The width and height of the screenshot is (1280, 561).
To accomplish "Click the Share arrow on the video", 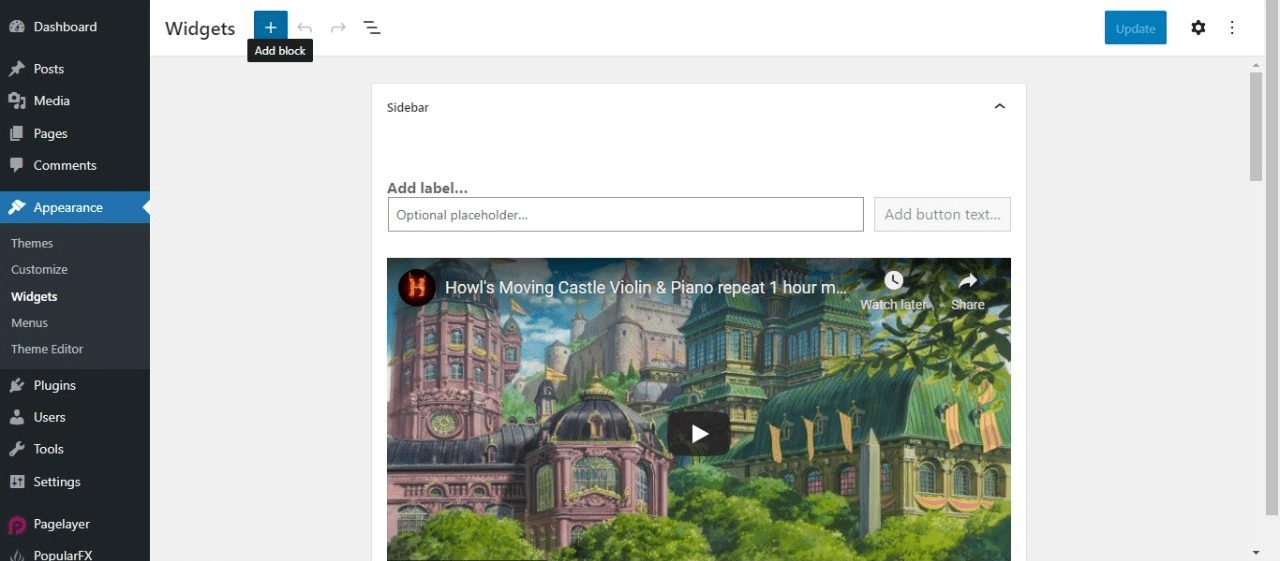I will (968, 280).
